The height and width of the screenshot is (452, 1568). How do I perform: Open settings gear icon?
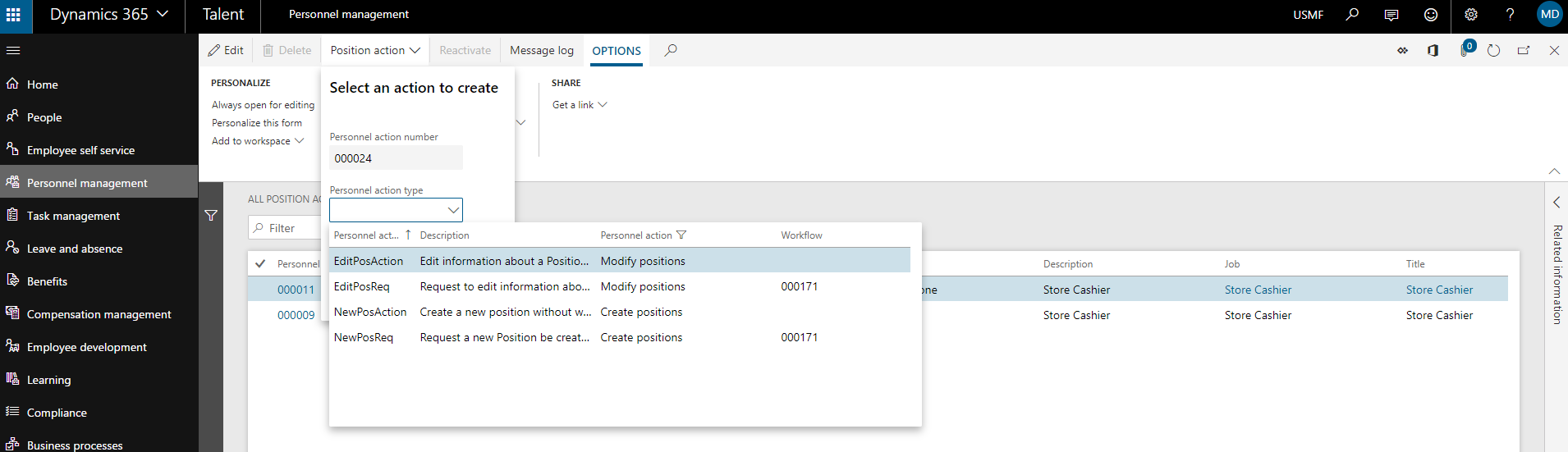[x=1471, y=15]
